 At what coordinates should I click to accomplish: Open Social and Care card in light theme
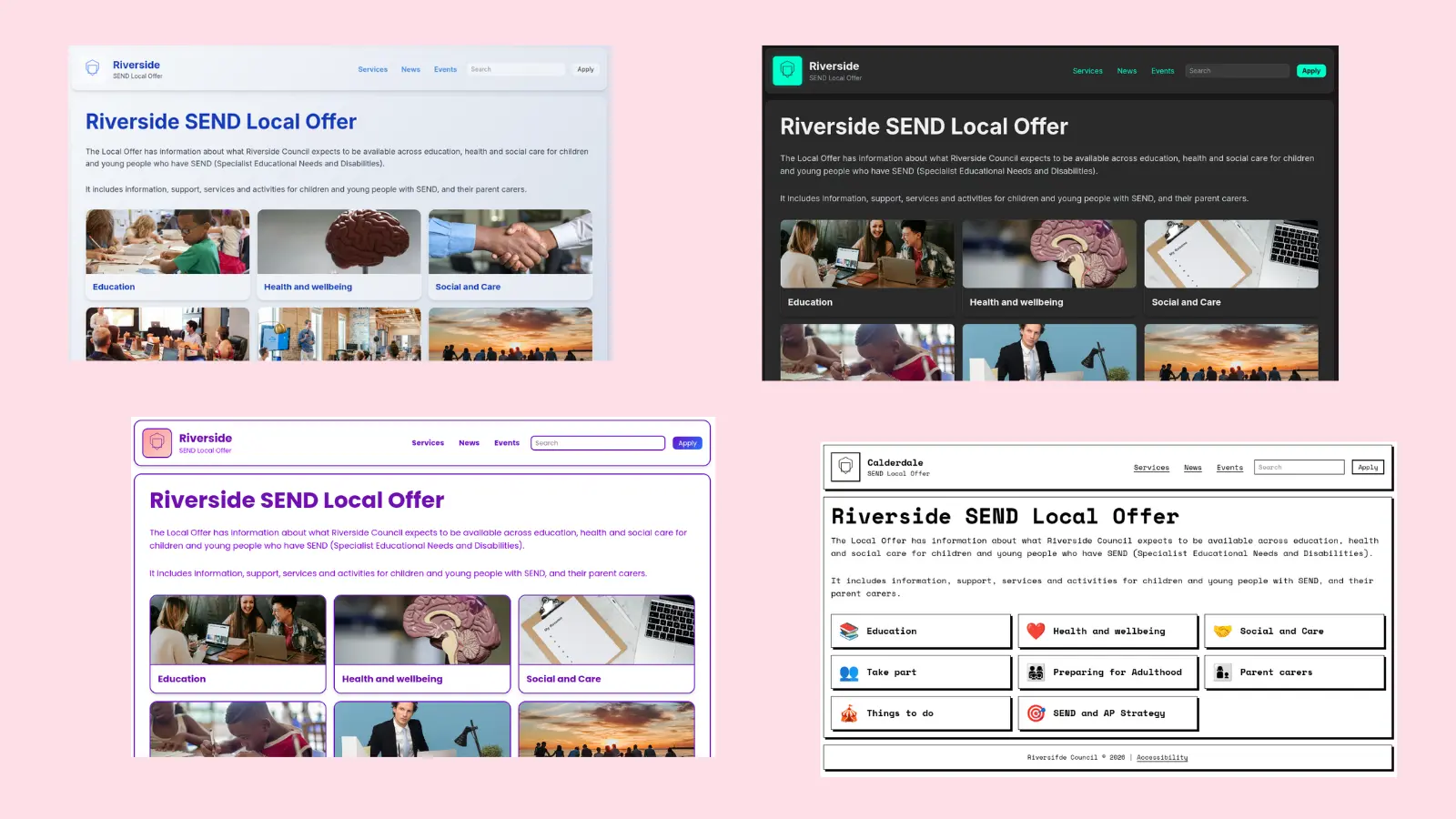tap(511, 255)
